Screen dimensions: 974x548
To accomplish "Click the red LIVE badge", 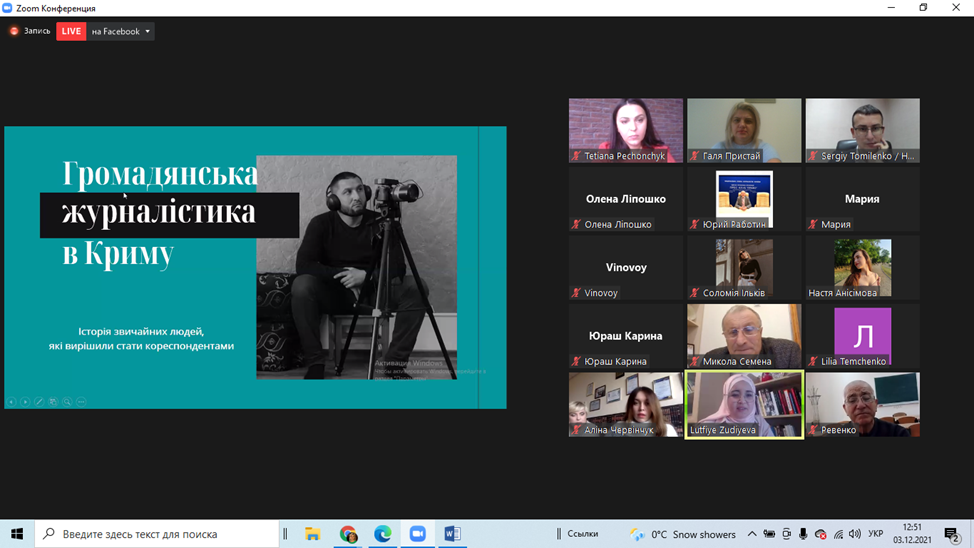I will (x=71, y=31).
